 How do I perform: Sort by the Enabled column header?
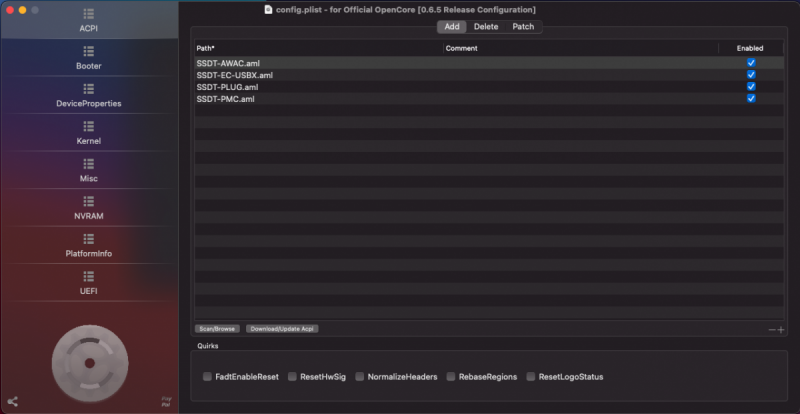pyautogui.click(x=751, y=48)
